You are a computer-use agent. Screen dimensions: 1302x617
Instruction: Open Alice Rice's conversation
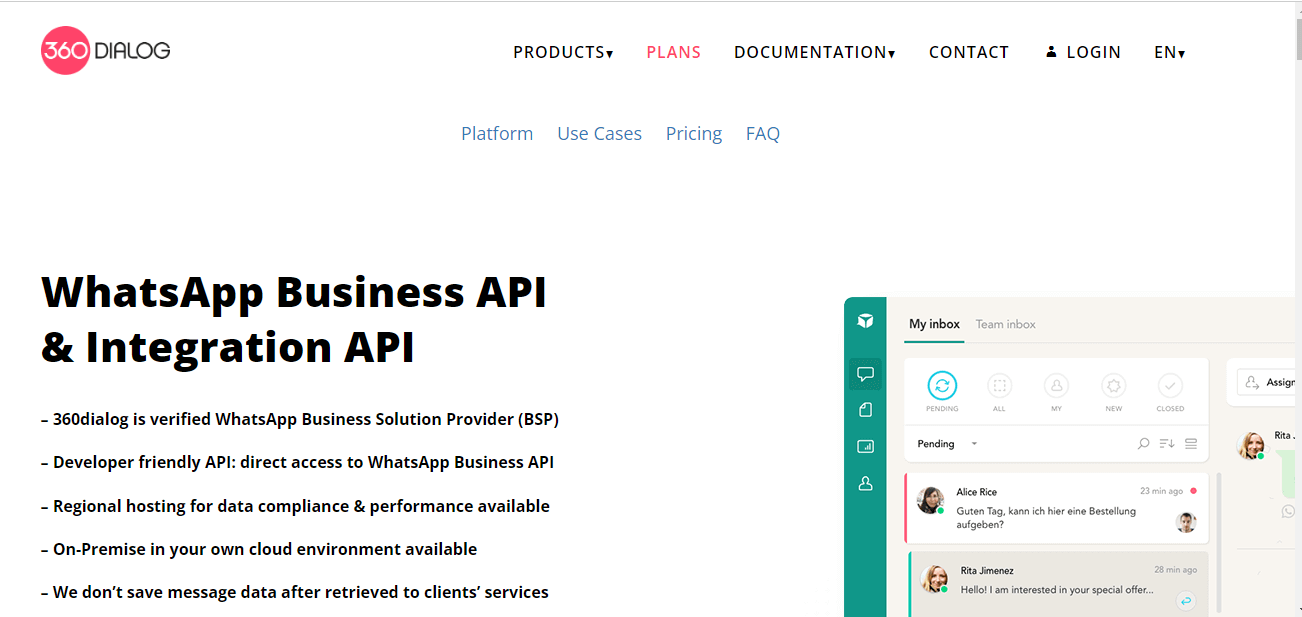(x=1056, y=508)
